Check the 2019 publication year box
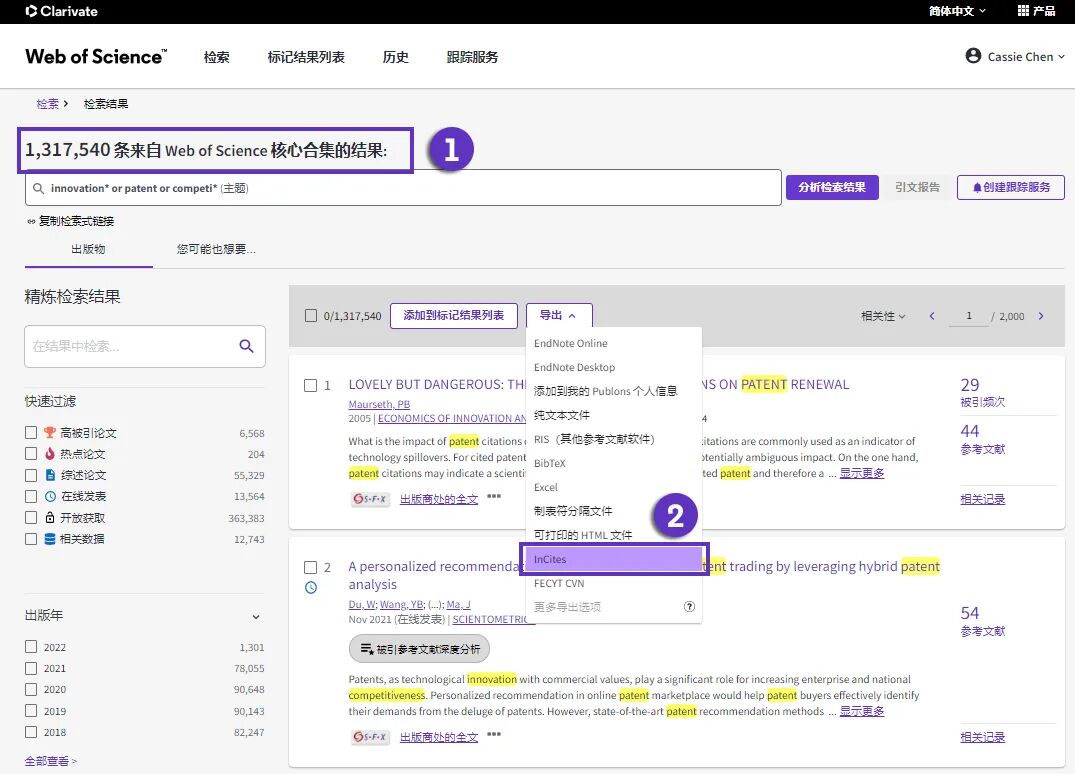 click(x=31, y=710)
